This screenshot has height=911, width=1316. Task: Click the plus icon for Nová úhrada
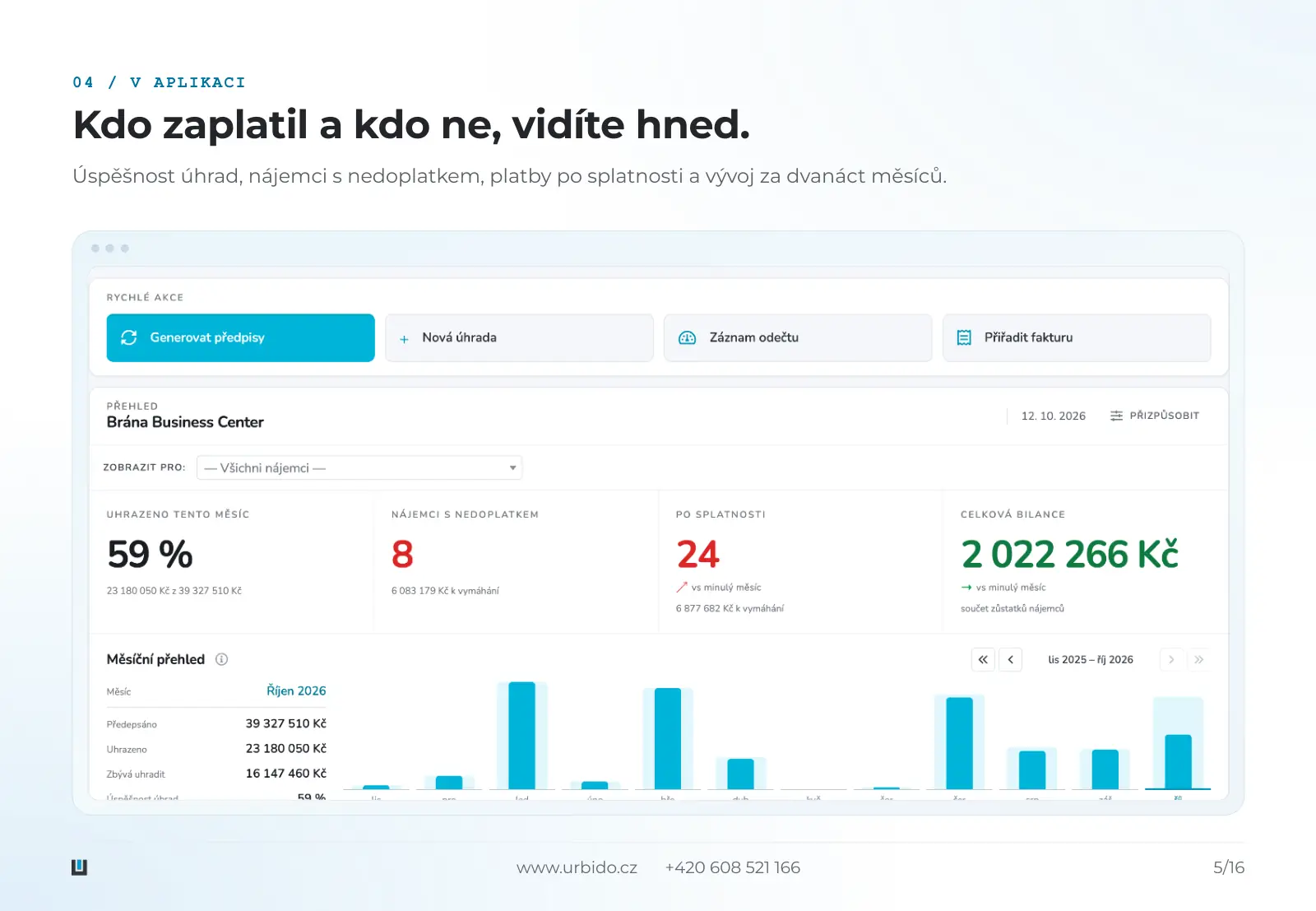point(404,338)
